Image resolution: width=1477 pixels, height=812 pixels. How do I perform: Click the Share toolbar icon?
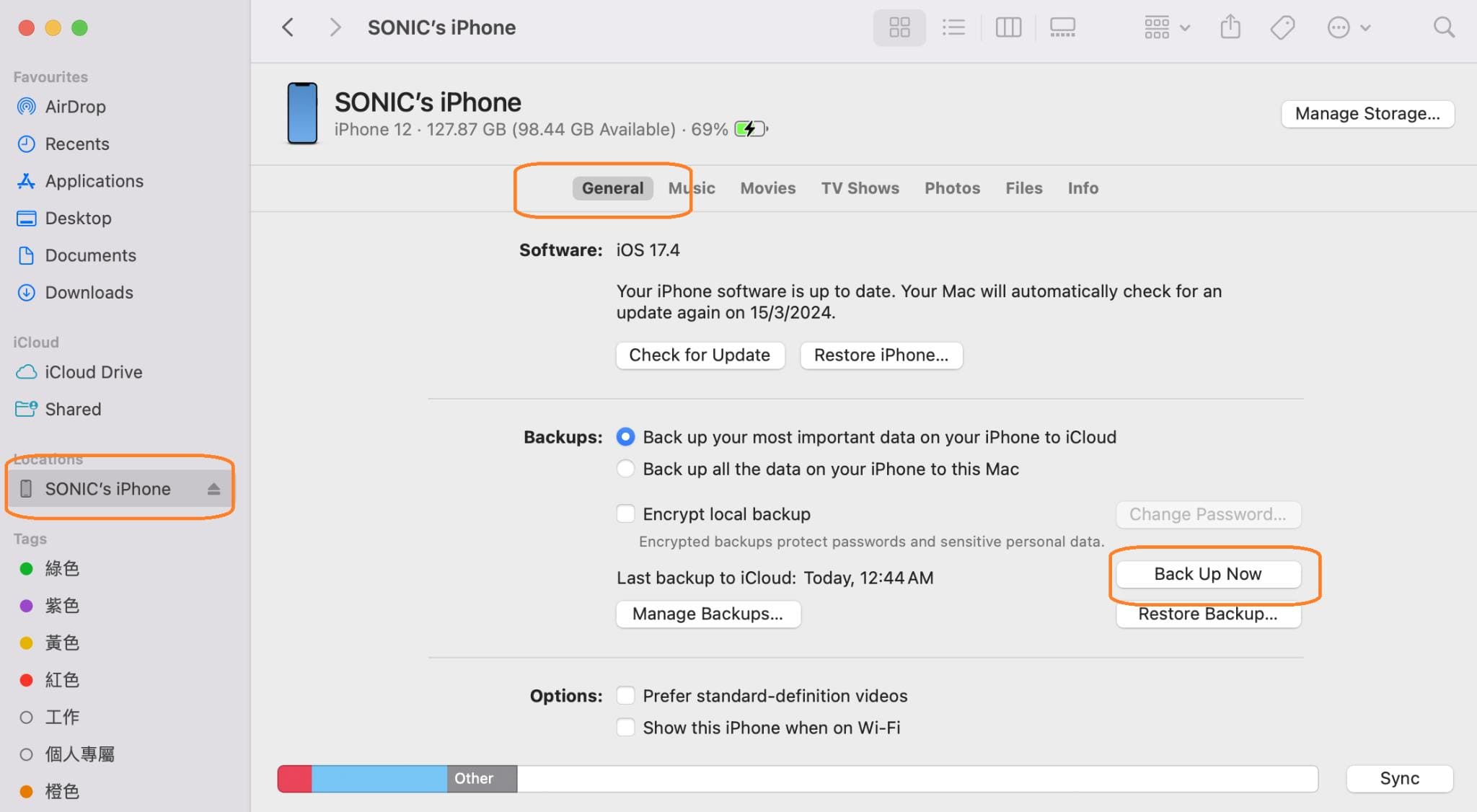(1230, 27)
